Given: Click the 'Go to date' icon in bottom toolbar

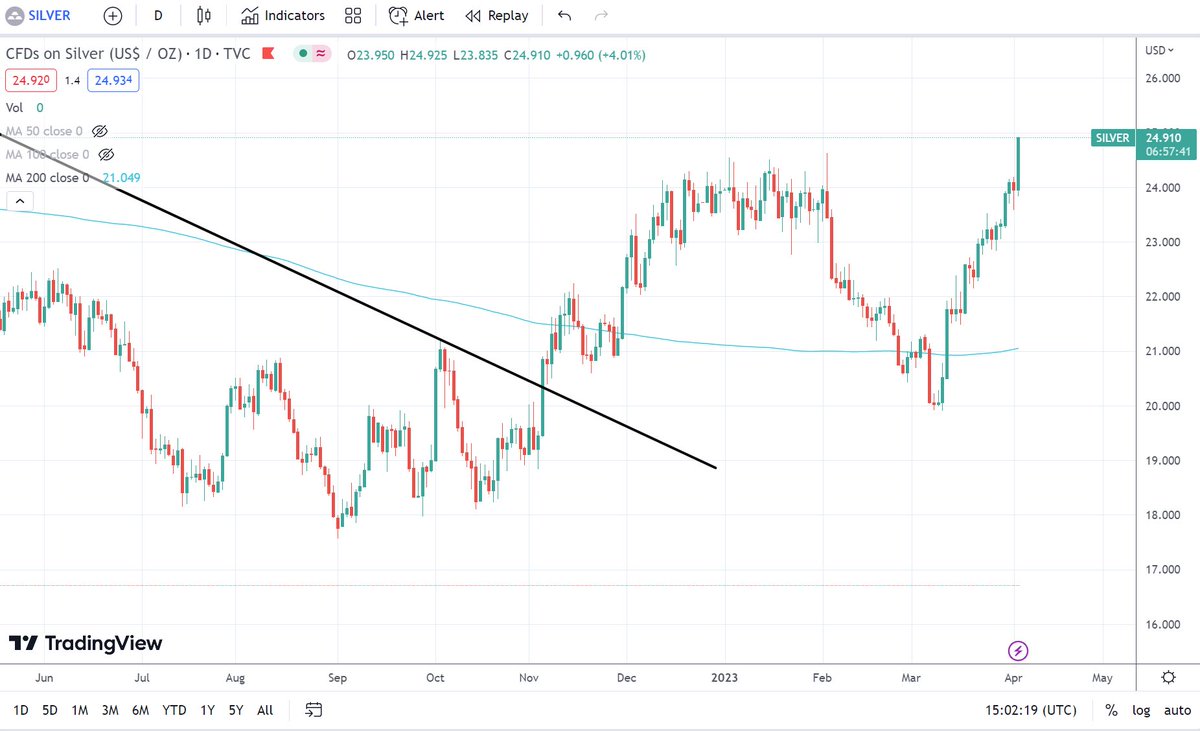Looking at the screenshot, I should (313, 710).
